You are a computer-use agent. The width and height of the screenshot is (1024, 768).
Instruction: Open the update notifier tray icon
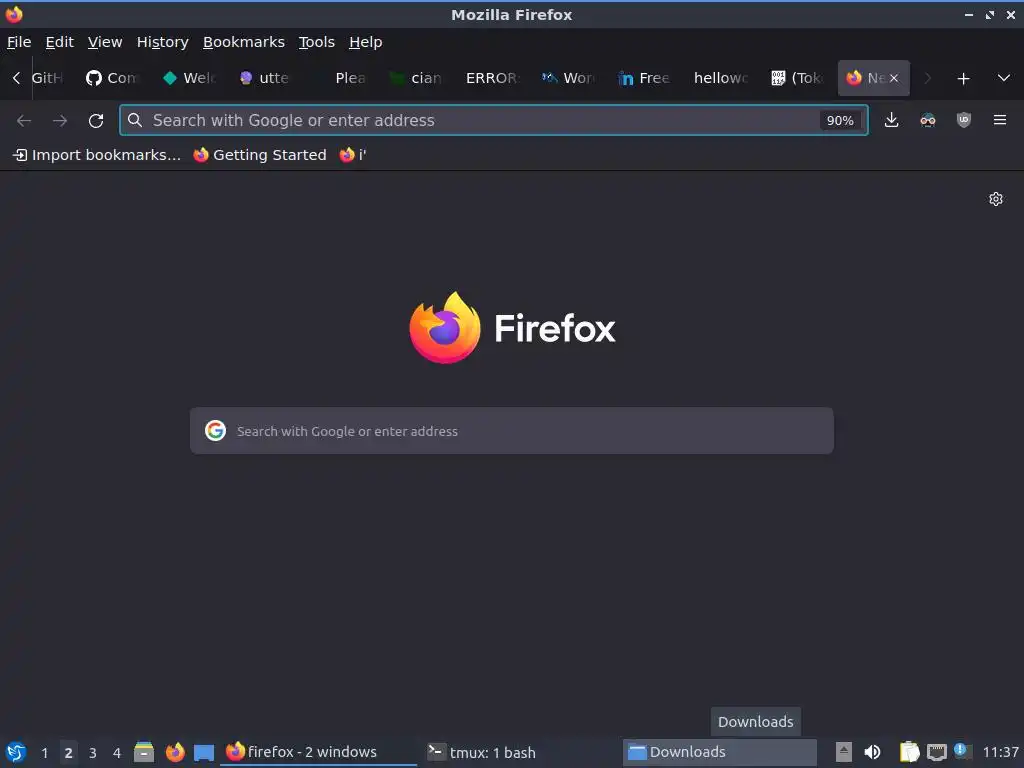[962, 750]
